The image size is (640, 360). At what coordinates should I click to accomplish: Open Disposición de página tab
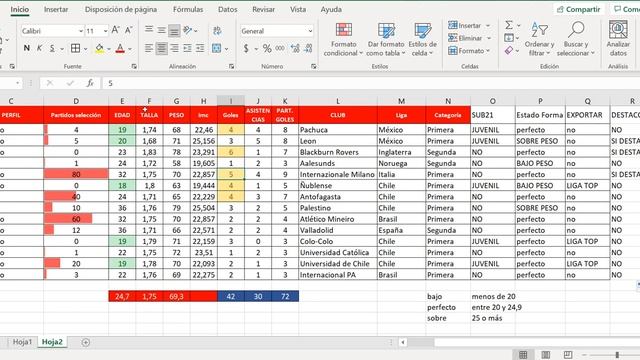tap(121, 9)
